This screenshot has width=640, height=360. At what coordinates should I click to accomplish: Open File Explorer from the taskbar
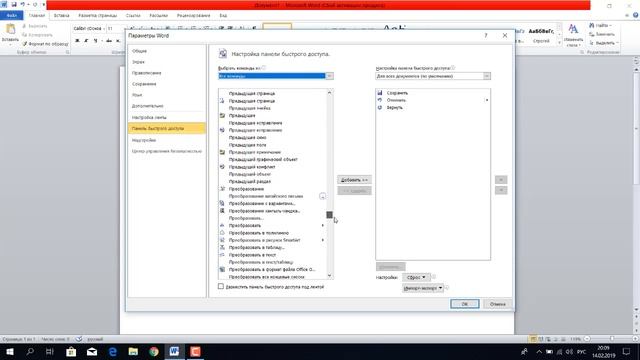click(133, 351)
